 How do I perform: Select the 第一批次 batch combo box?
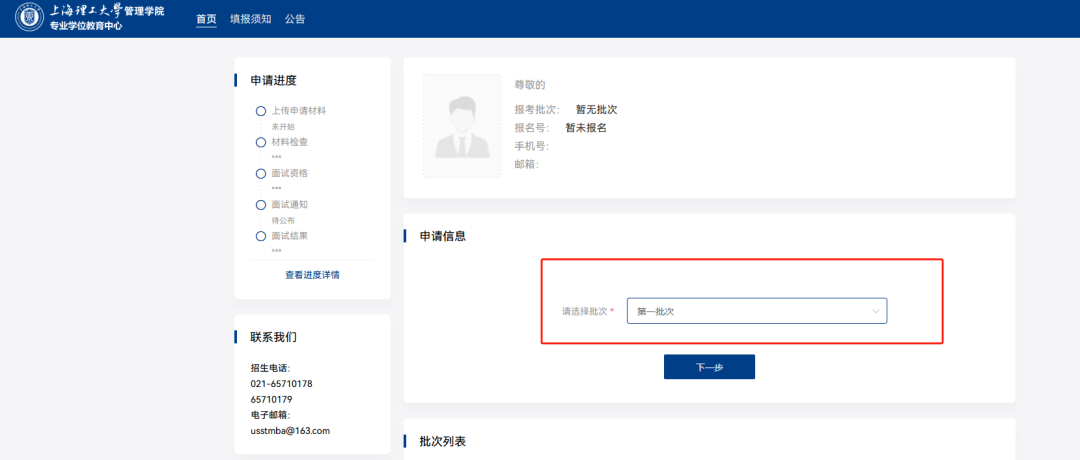[x=757, y=311]
